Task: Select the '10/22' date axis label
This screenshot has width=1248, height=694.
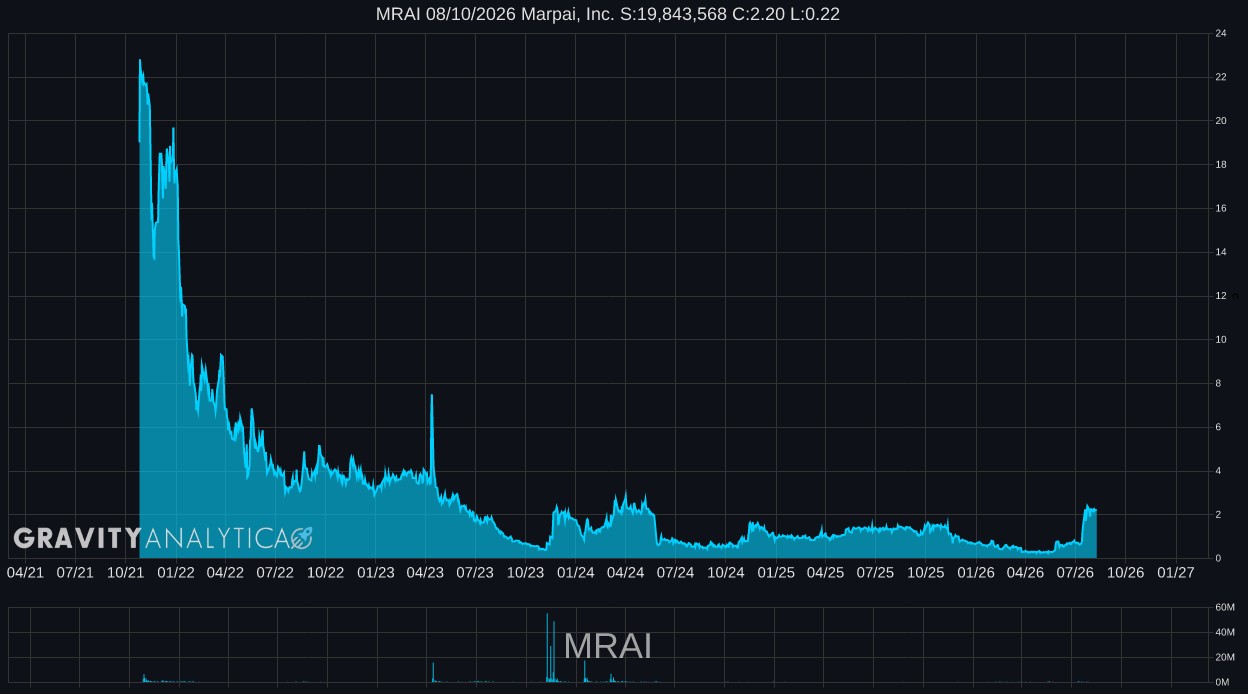Action: (x=325, y=572)
